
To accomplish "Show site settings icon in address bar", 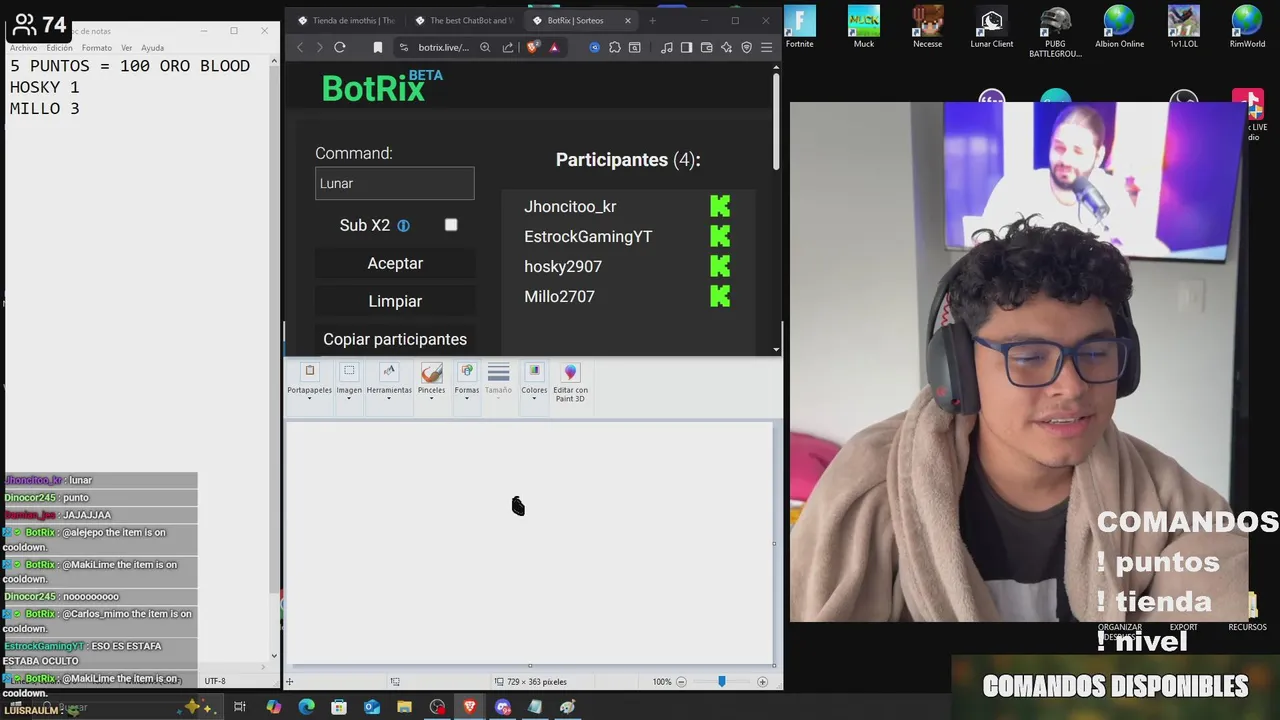I will [404, 47].
